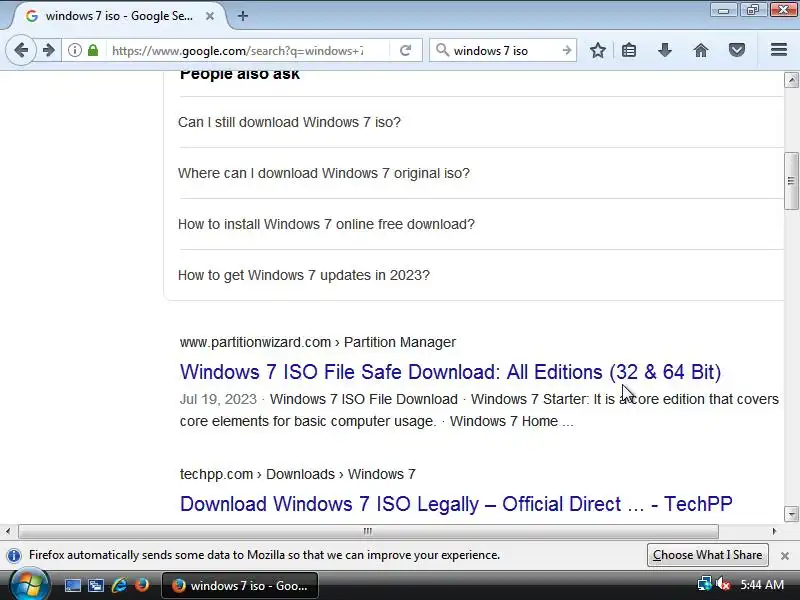Image resolution: width=800 pixels, height=600 pixels.
Task: Click horizontal scrollbar right arrow
Action: pyautogui.click(x=774, y=531)
